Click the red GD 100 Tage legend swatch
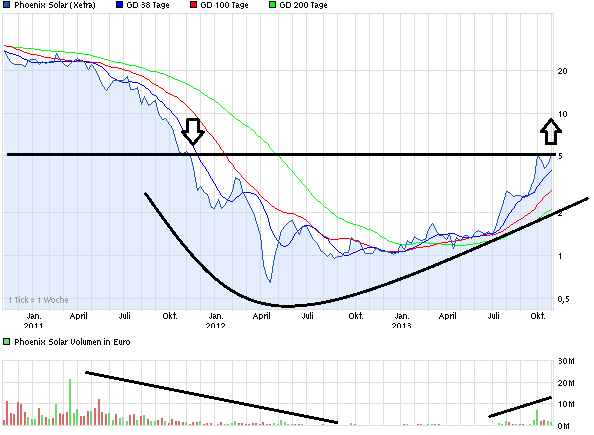594x435 pixels. click(194, 5)
